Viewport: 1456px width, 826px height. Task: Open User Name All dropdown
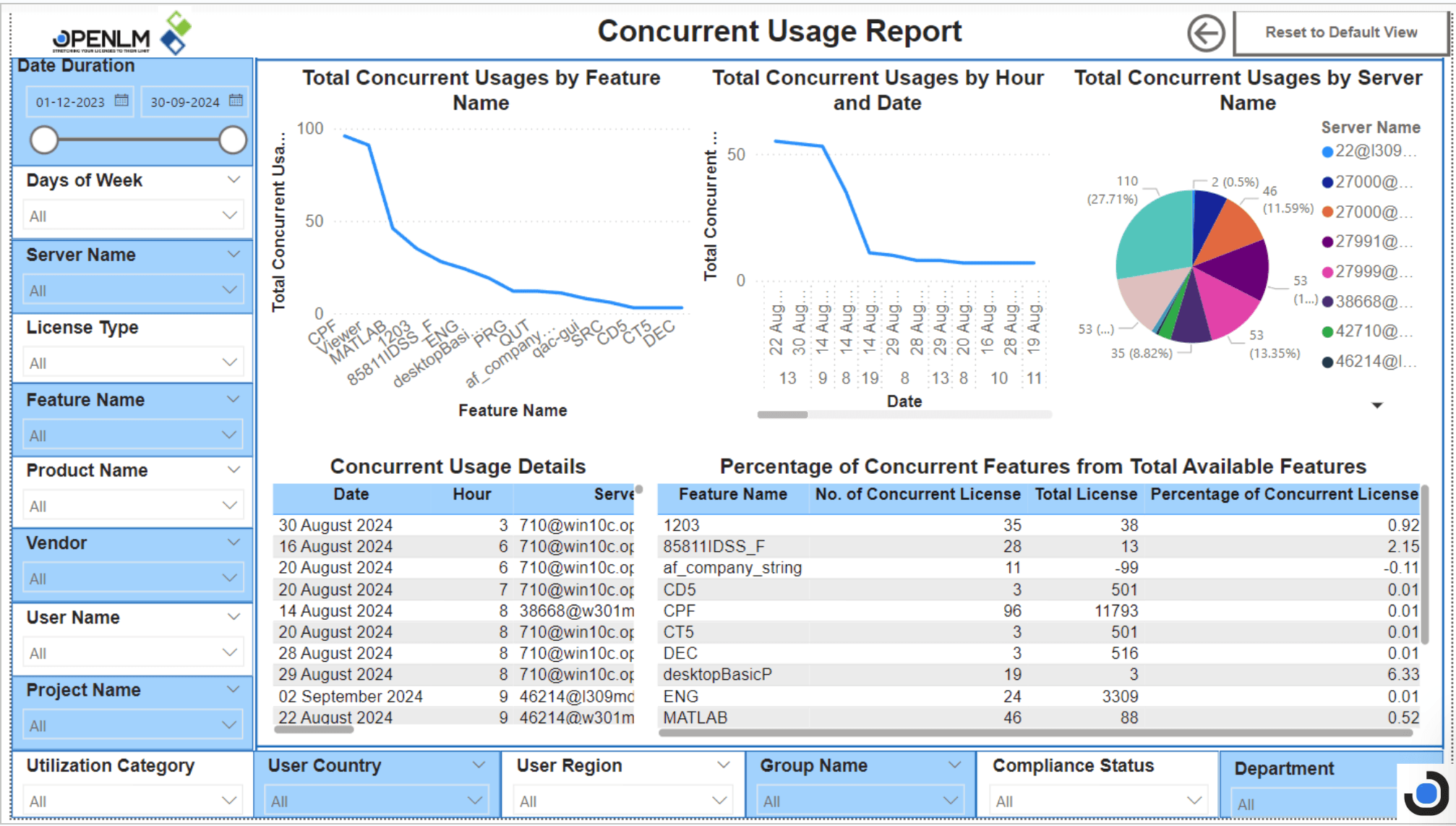133,652
